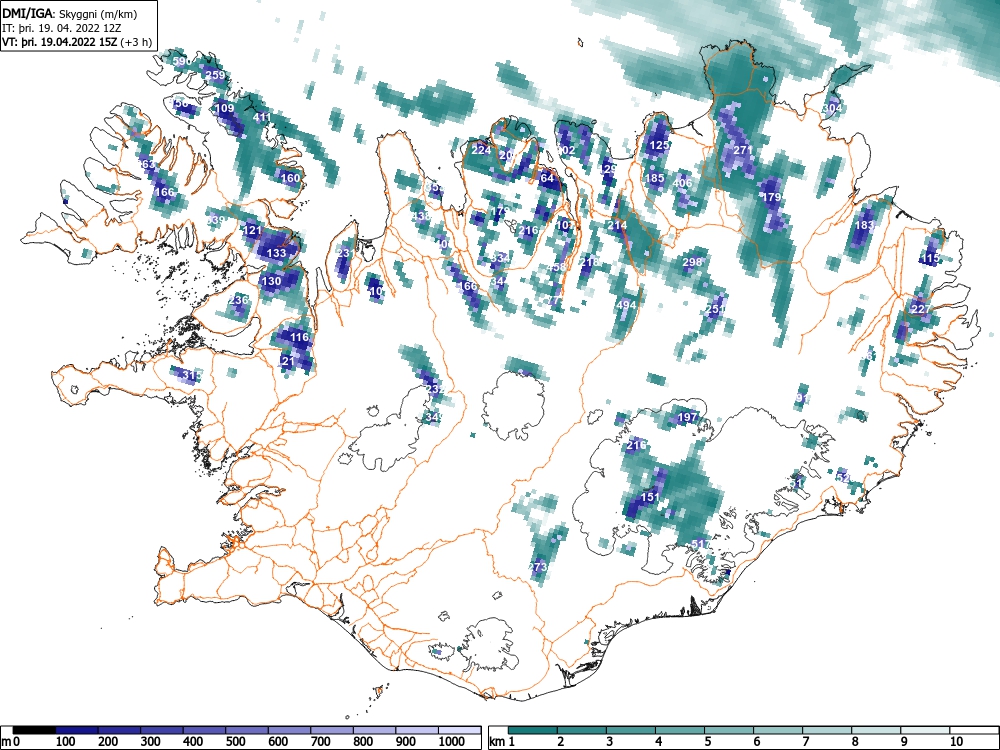Click the '1000' label on the metre scale
Image resolution: width=1000 pixels, height=750 pixels.
(451, 742)
